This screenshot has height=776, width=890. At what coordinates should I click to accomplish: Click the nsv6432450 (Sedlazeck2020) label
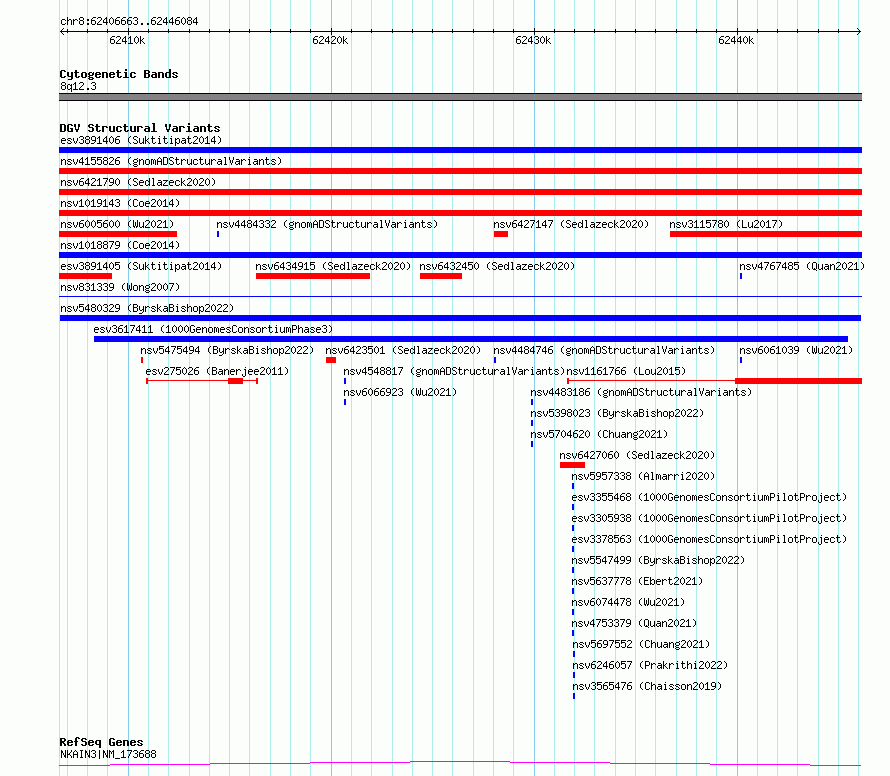[497, 266]
